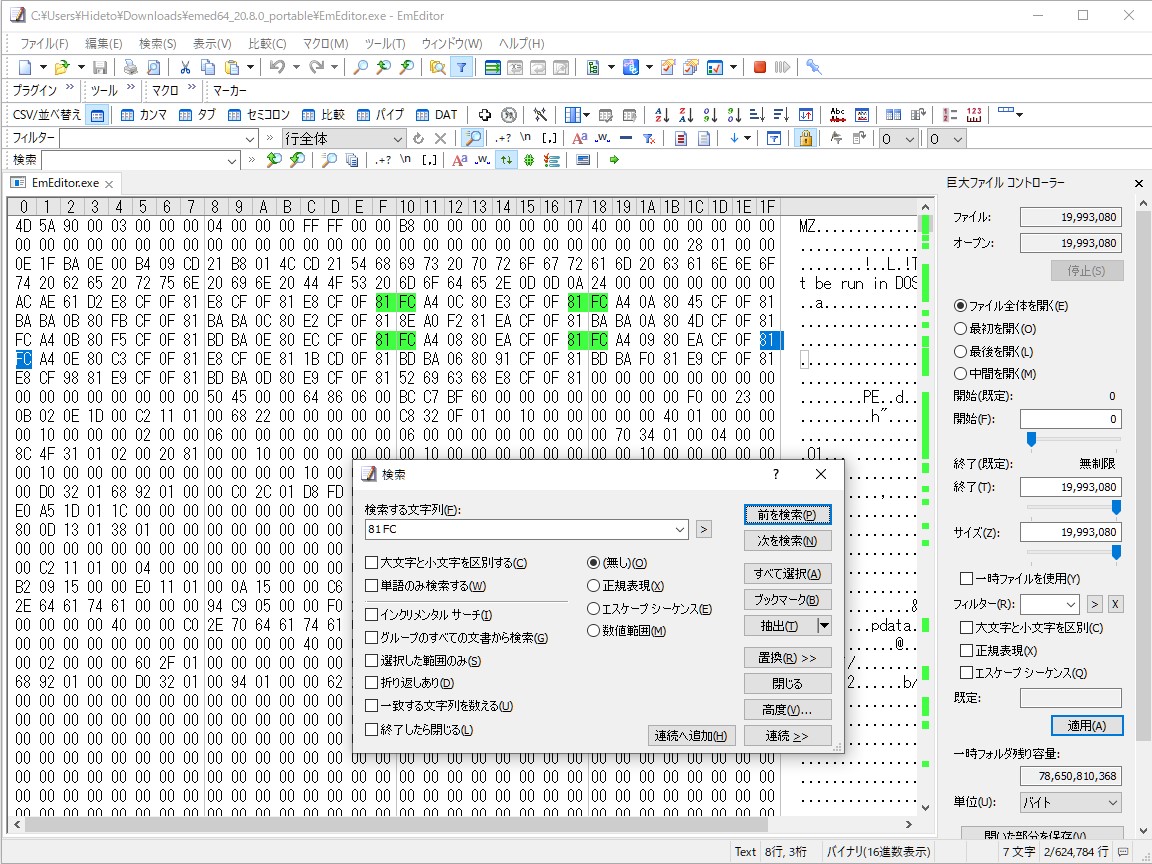
Task: Click the 検索する文字列 input field
Action: 518,529
